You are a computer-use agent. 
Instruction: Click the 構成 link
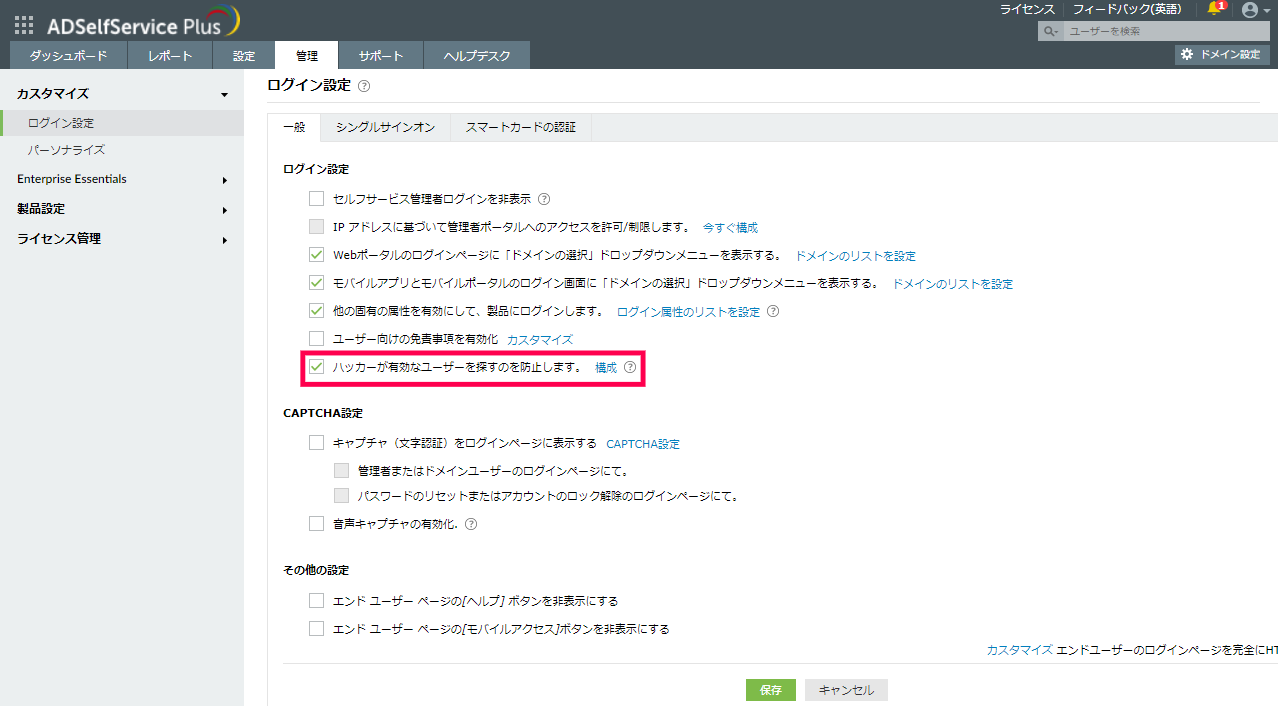(x=606, y=367)
